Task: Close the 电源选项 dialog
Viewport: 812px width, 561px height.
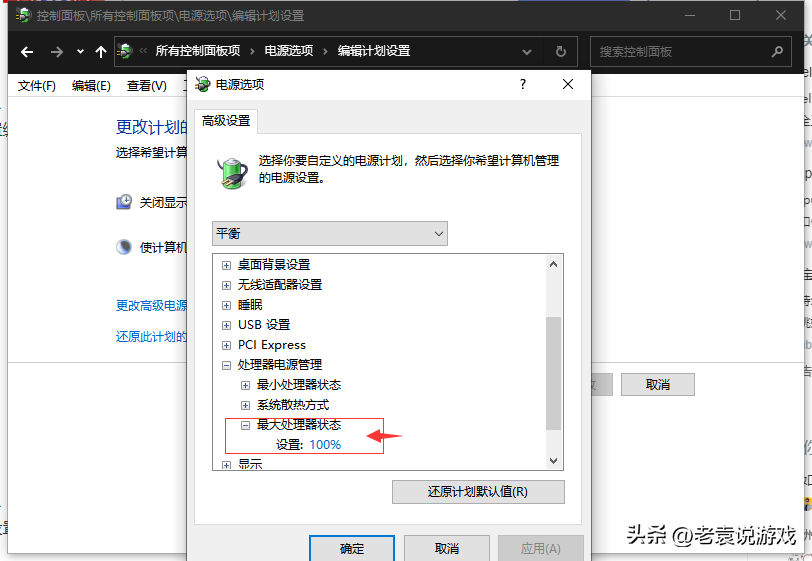Action: pyautogui.click(x=568, y=84)
